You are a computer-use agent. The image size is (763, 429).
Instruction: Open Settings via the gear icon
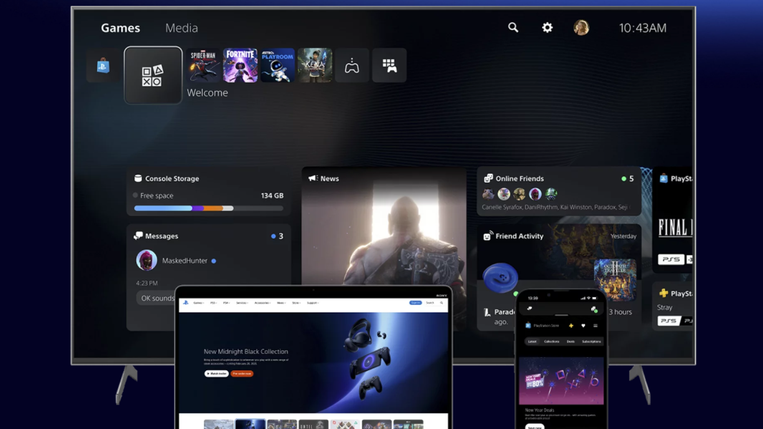547,27
